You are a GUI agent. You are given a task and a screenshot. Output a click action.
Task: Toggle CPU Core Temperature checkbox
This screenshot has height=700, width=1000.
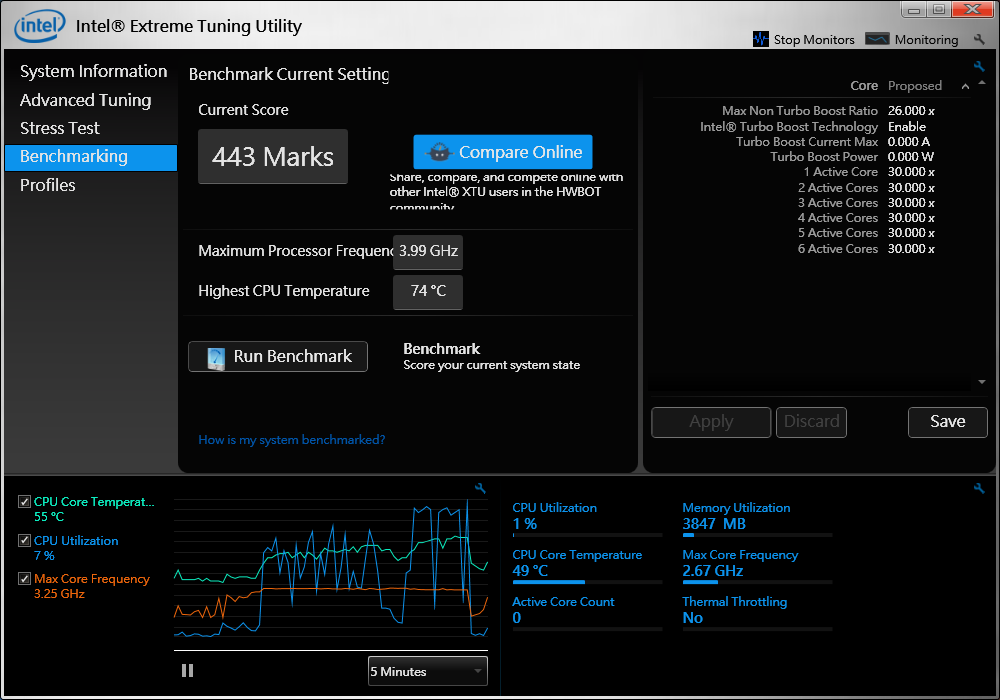pos(24,502)
